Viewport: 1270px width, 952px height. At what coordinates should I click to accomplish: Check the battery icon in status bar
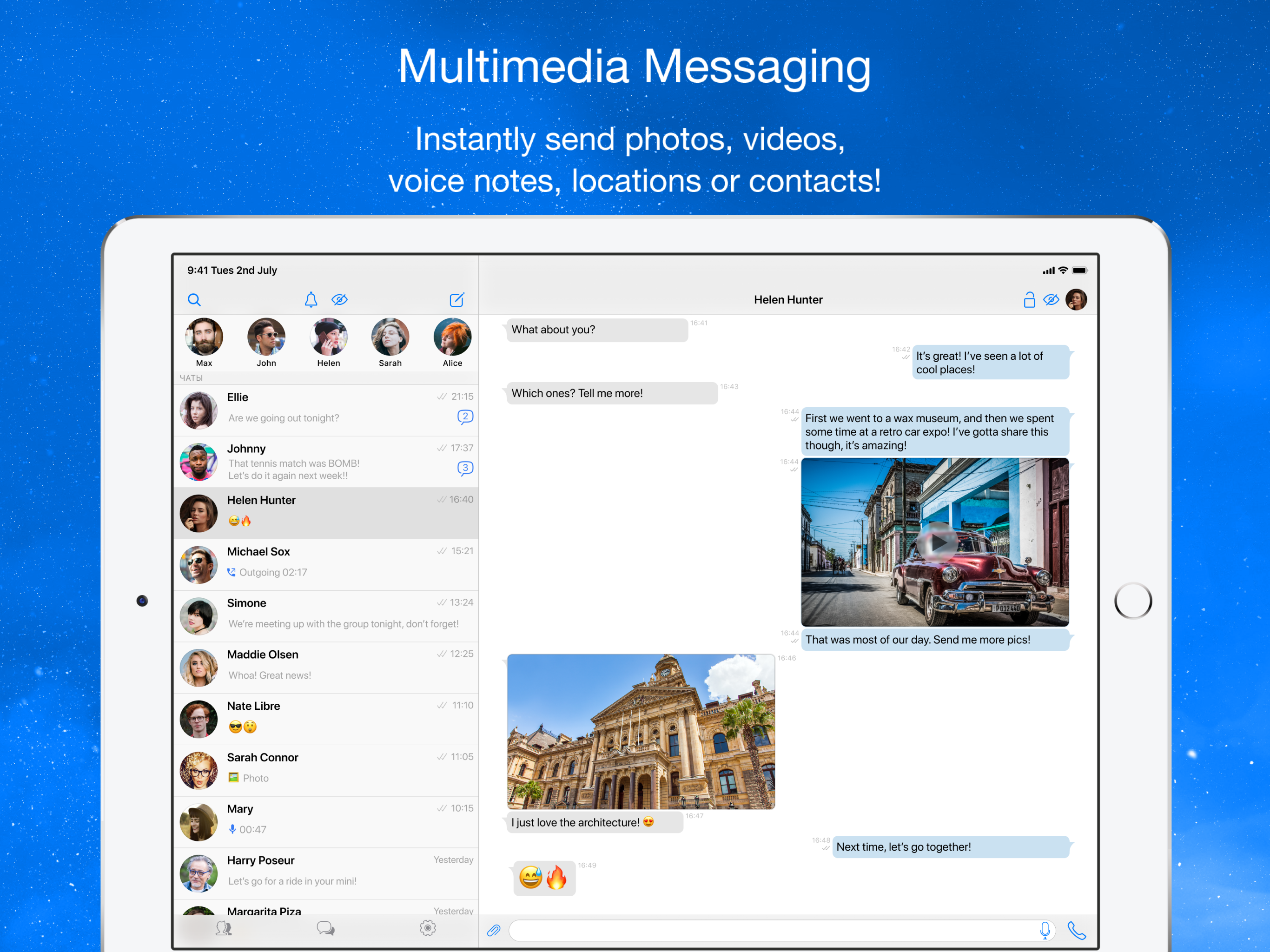click(1079, 271)
